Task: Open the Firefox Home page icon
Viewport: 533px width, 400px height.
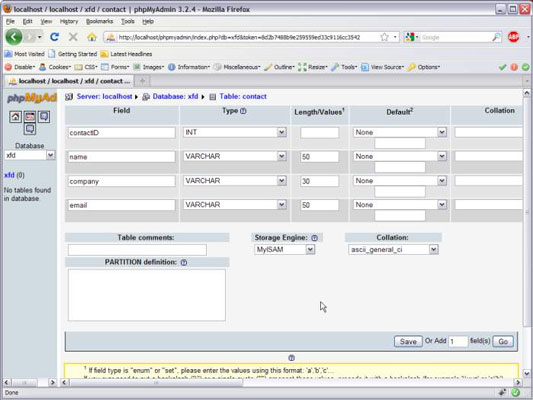Action: 91,37
